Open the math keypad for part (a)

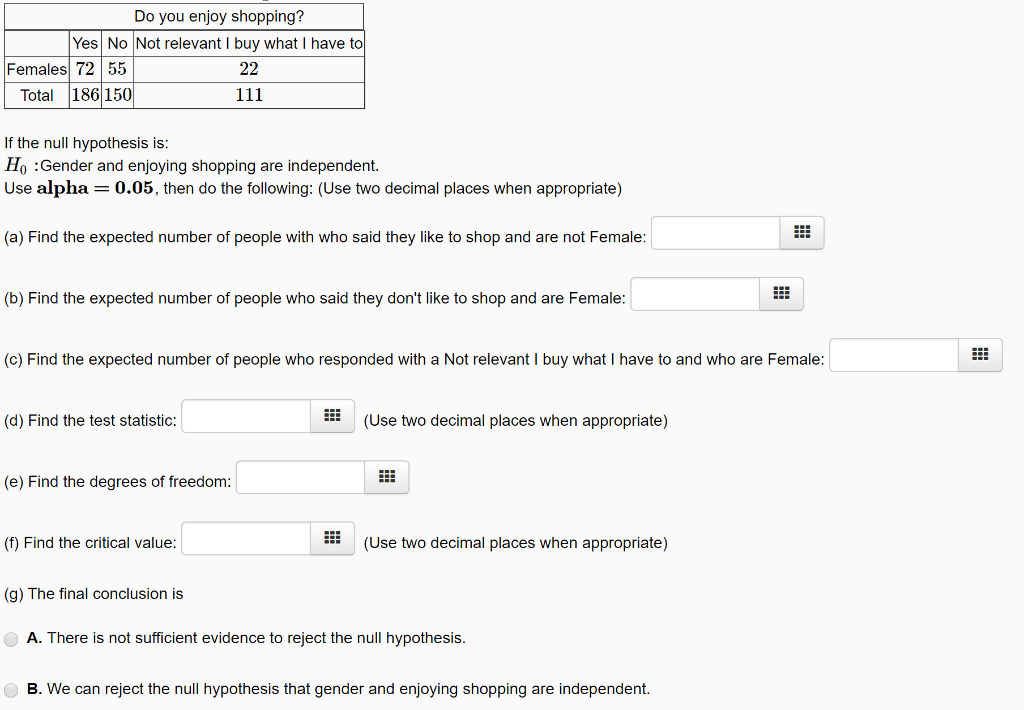pos(801,232)
